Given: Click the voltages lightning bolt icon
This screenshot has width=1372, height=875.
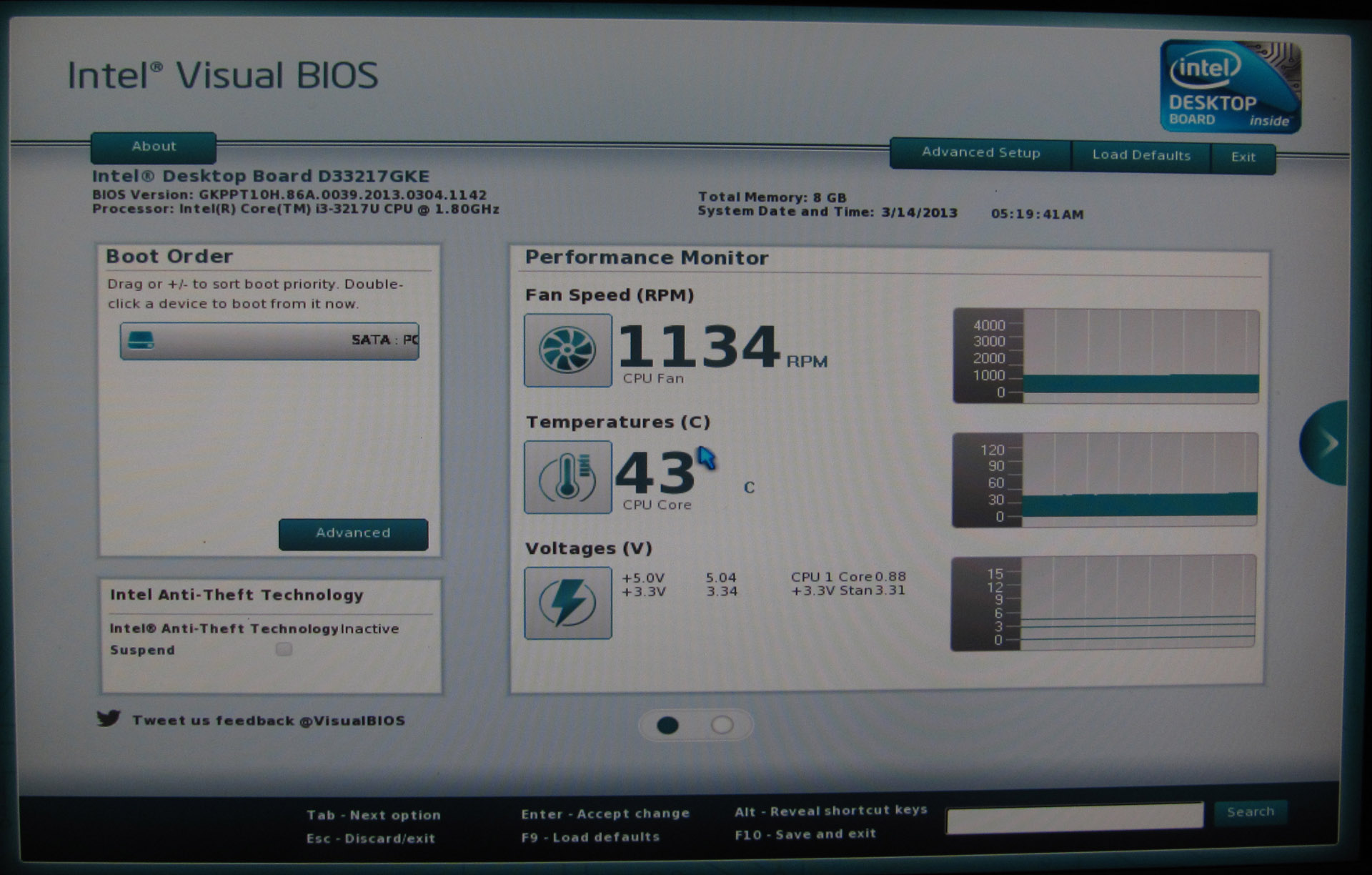Looking at the screenshot, I should 568,603.
